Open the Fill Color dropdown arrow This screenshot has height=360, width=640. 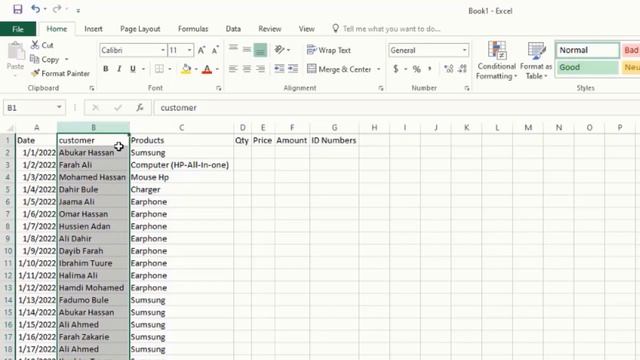(196, 69)
